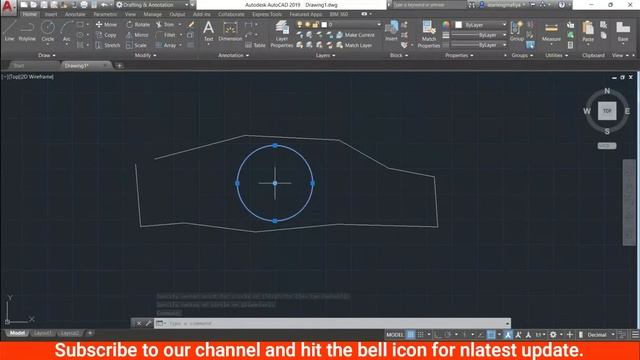This screenshot has width=640, height=360.
Task: Click the object color wheel icon in Properties
Action: [x=446, y=25]
